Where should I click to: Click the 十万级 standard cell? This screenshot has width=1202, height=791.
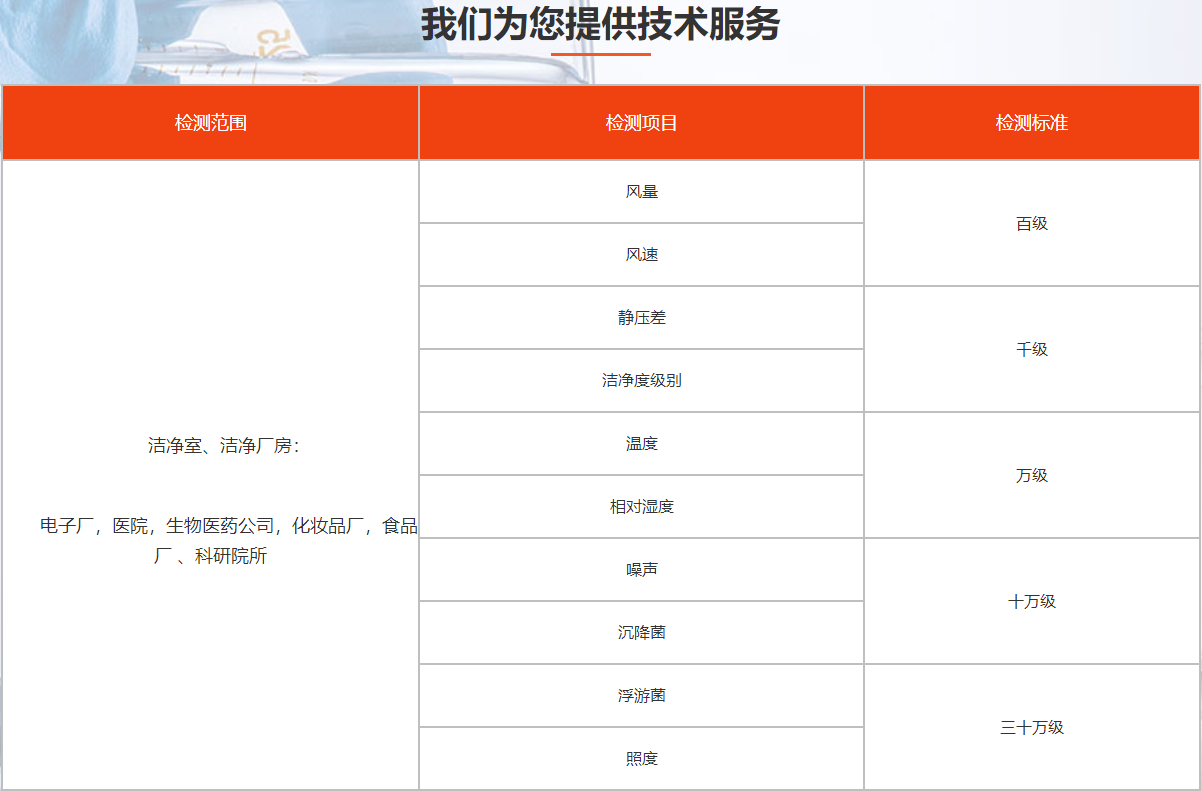point(1031,601)
